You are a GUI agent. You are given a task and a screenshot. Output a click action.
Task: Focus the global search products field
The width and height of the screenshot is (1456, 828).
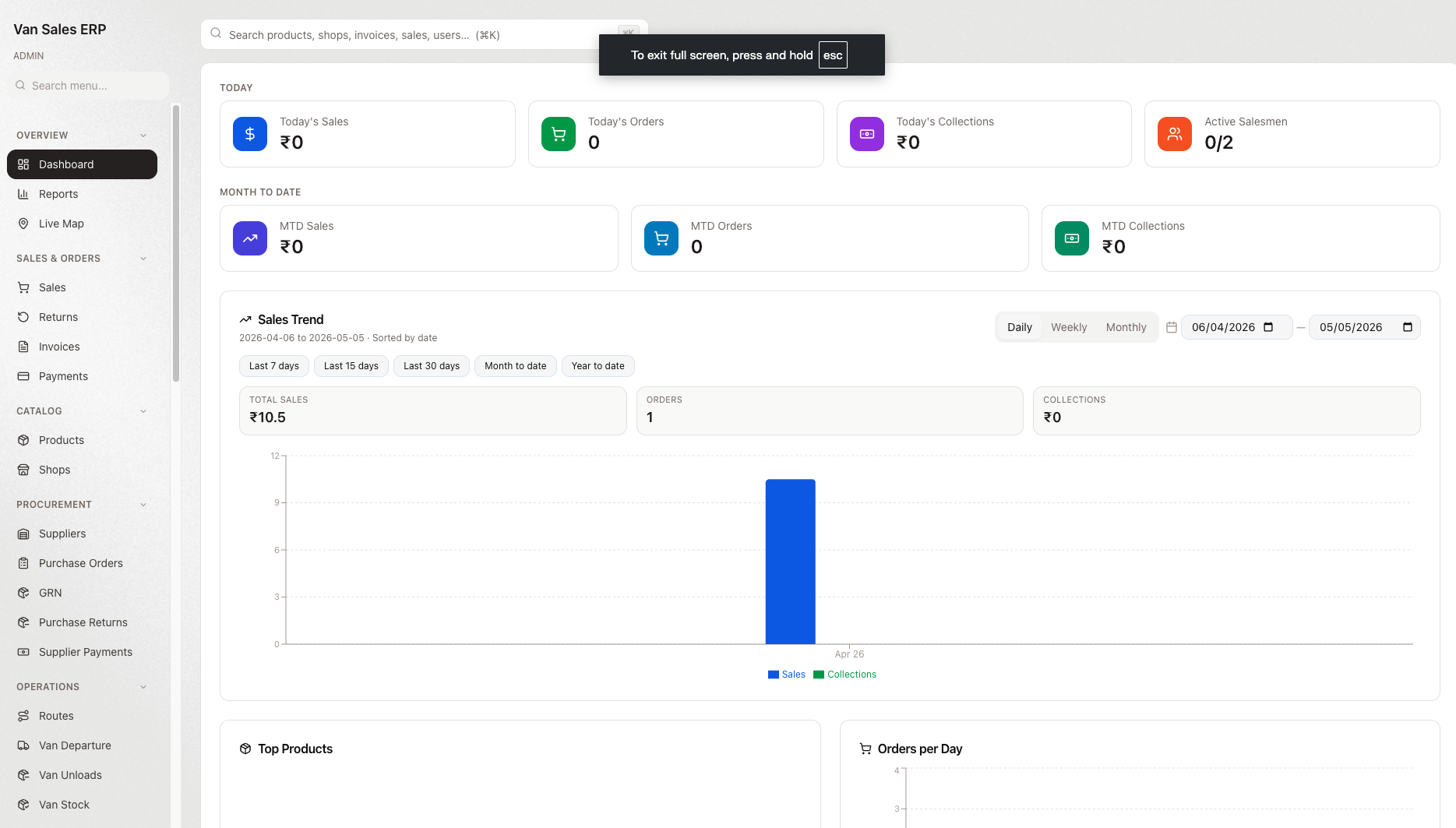[424, 34]
